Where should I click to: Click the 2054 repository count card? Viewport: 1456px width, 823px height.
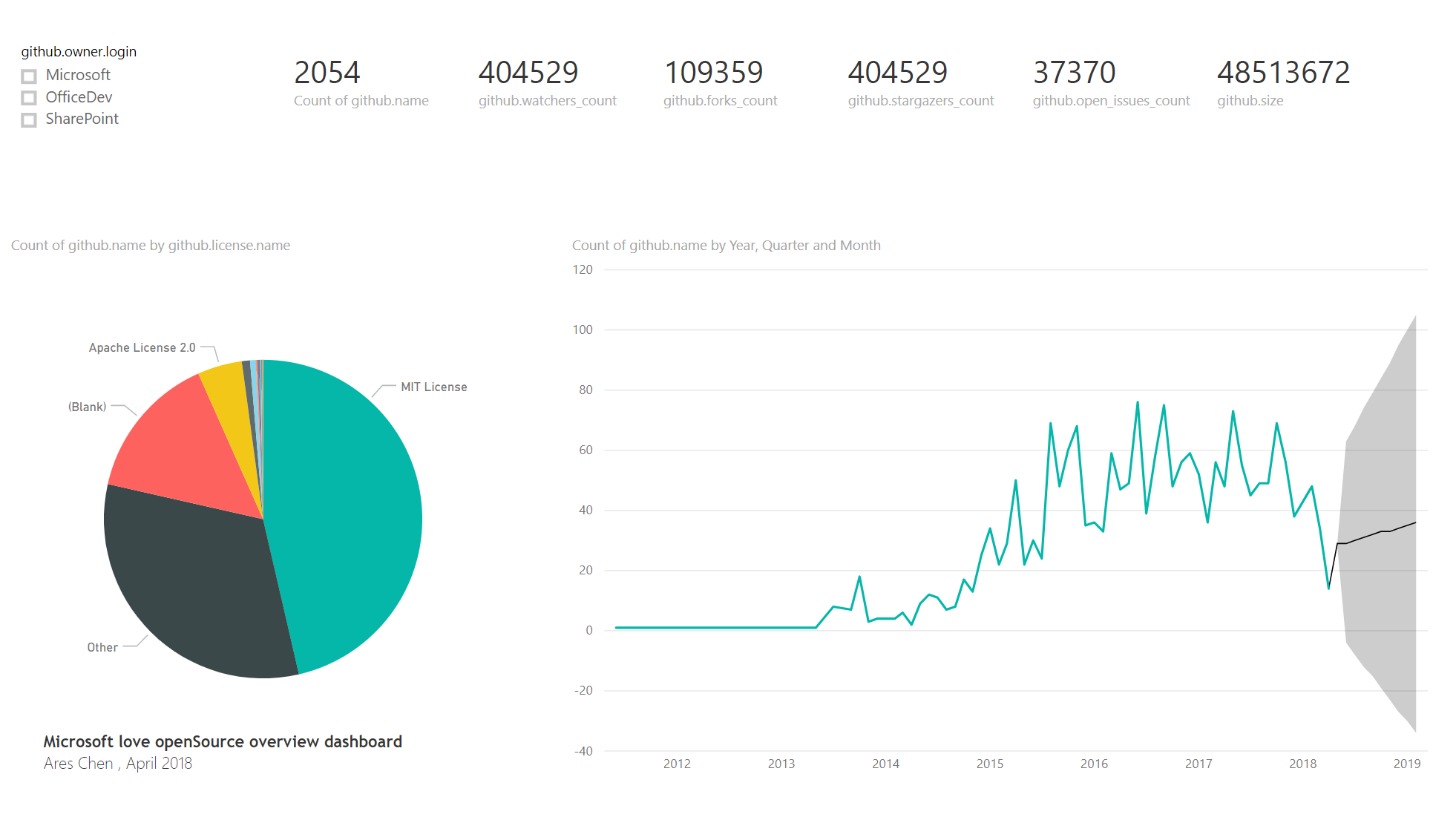[327, 73]
